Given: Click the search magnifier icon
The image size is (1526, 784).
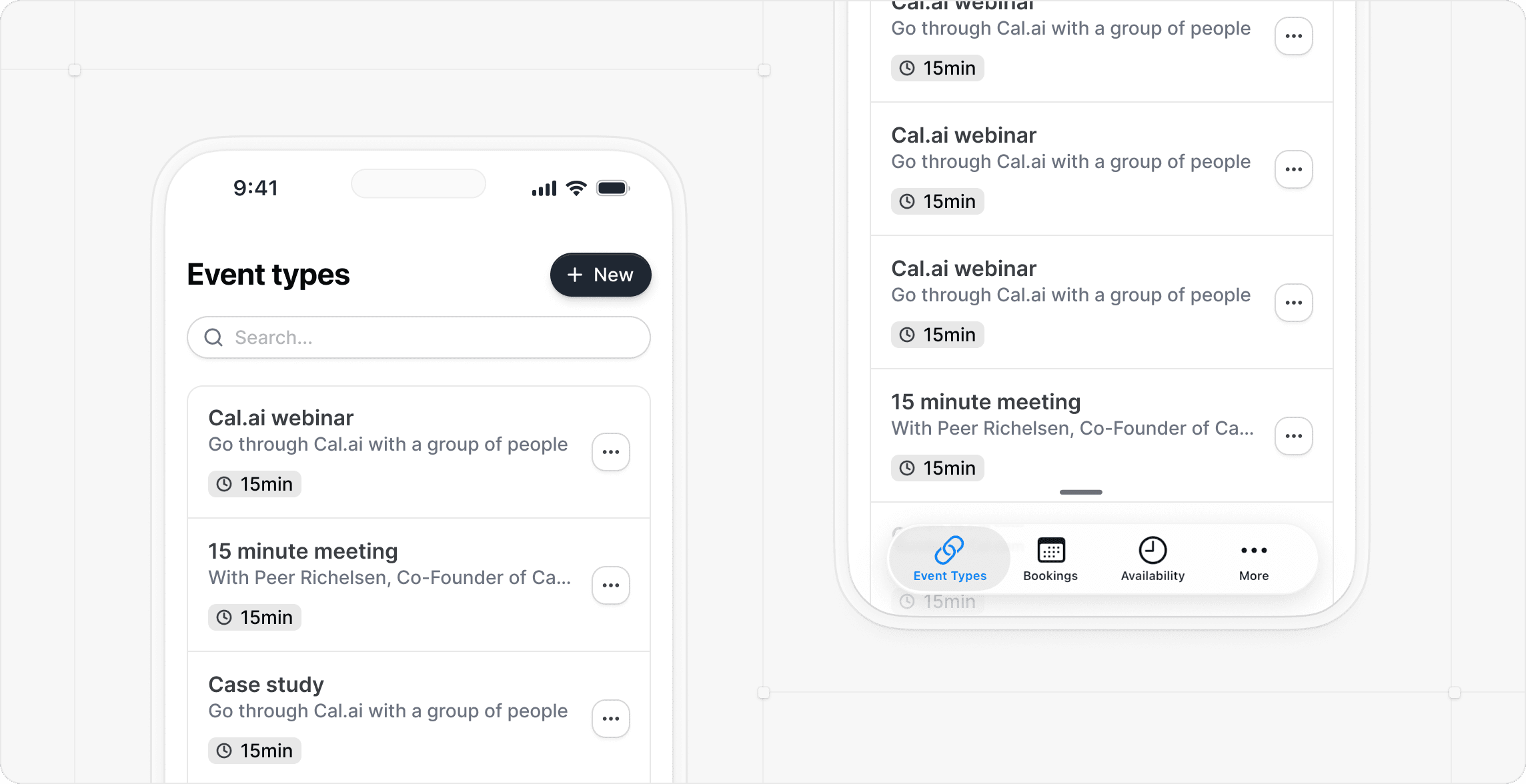Looking at the screenshot, I should click(x=213, y=337).
